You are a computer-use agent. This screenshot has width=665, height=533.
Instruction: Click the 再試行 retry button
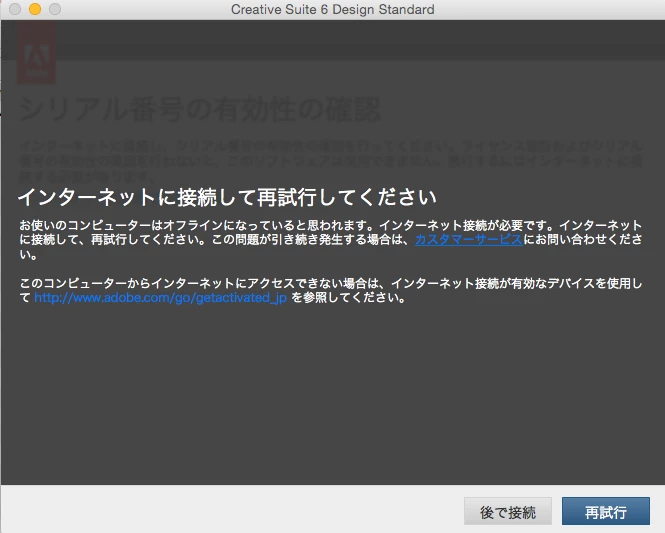[x=606, y=511]
